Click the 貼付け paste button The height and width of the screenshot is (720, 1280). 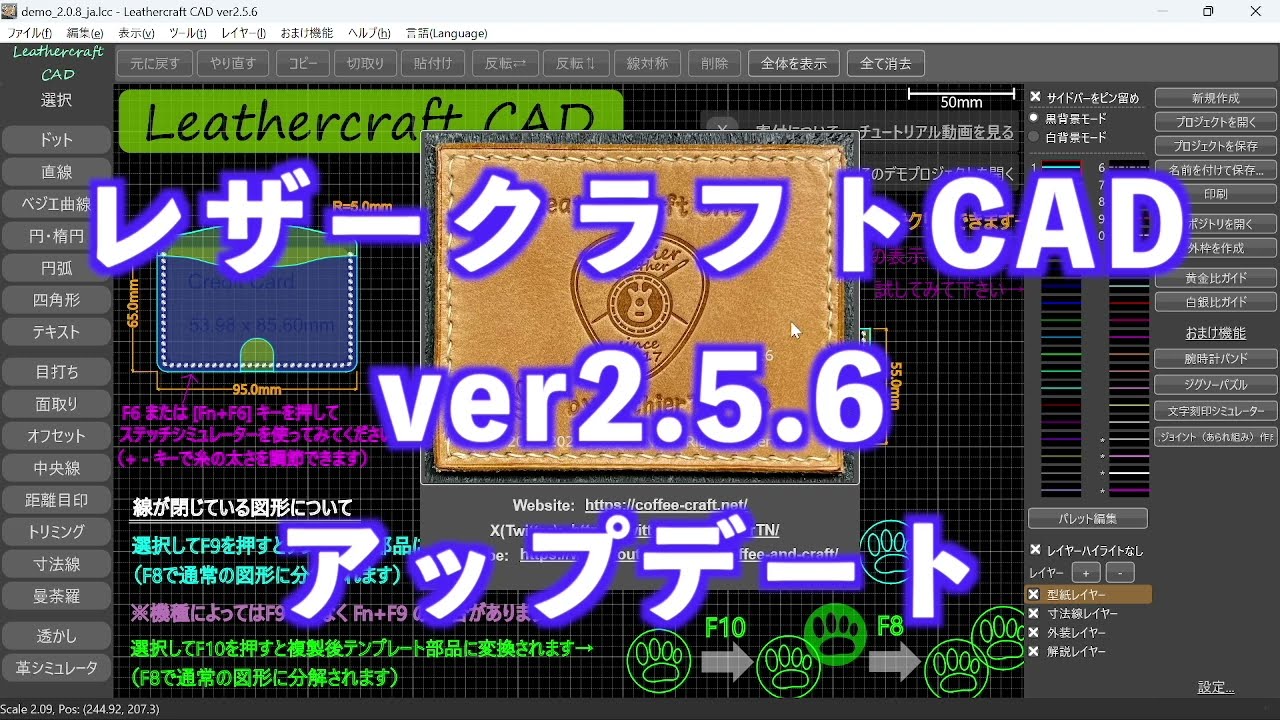point(433,63)
